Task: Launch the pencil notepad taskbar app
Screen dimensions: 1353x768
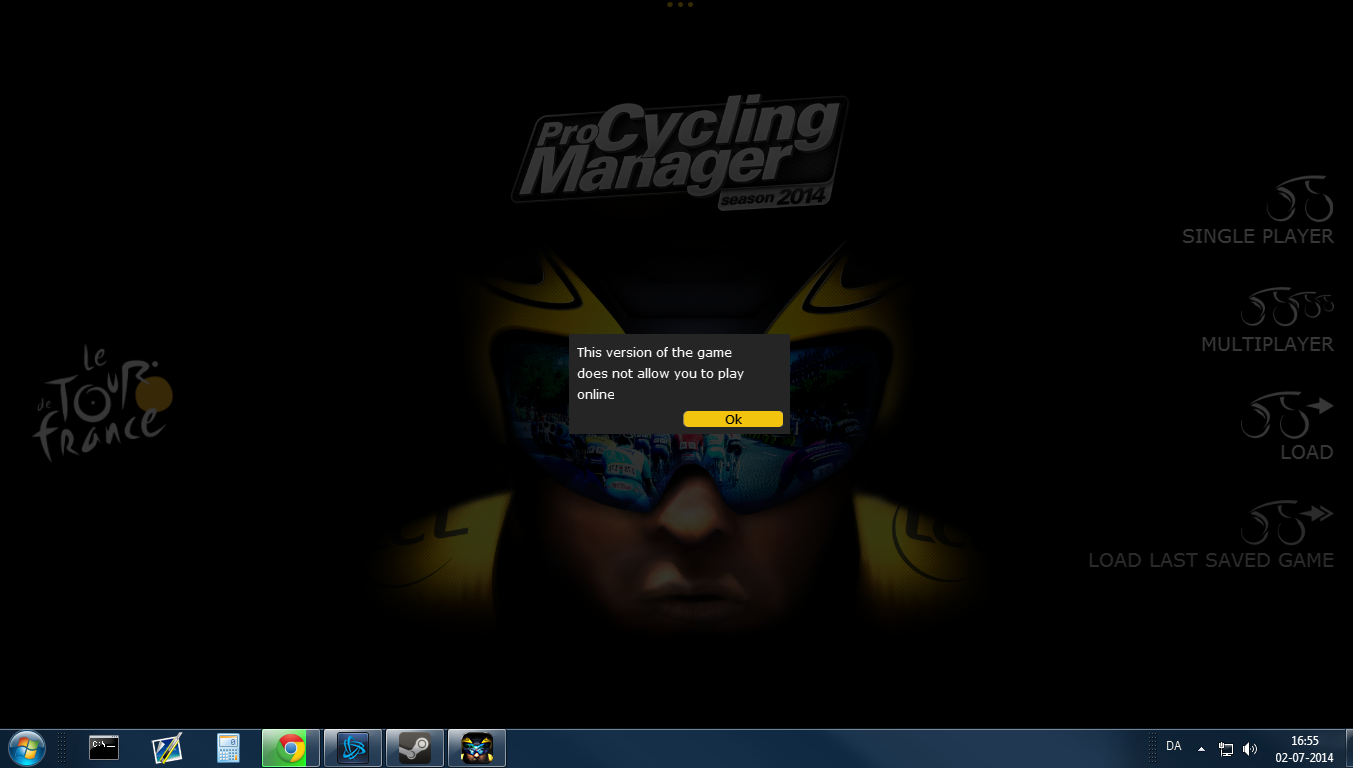Action: click(x=167, y=747)
